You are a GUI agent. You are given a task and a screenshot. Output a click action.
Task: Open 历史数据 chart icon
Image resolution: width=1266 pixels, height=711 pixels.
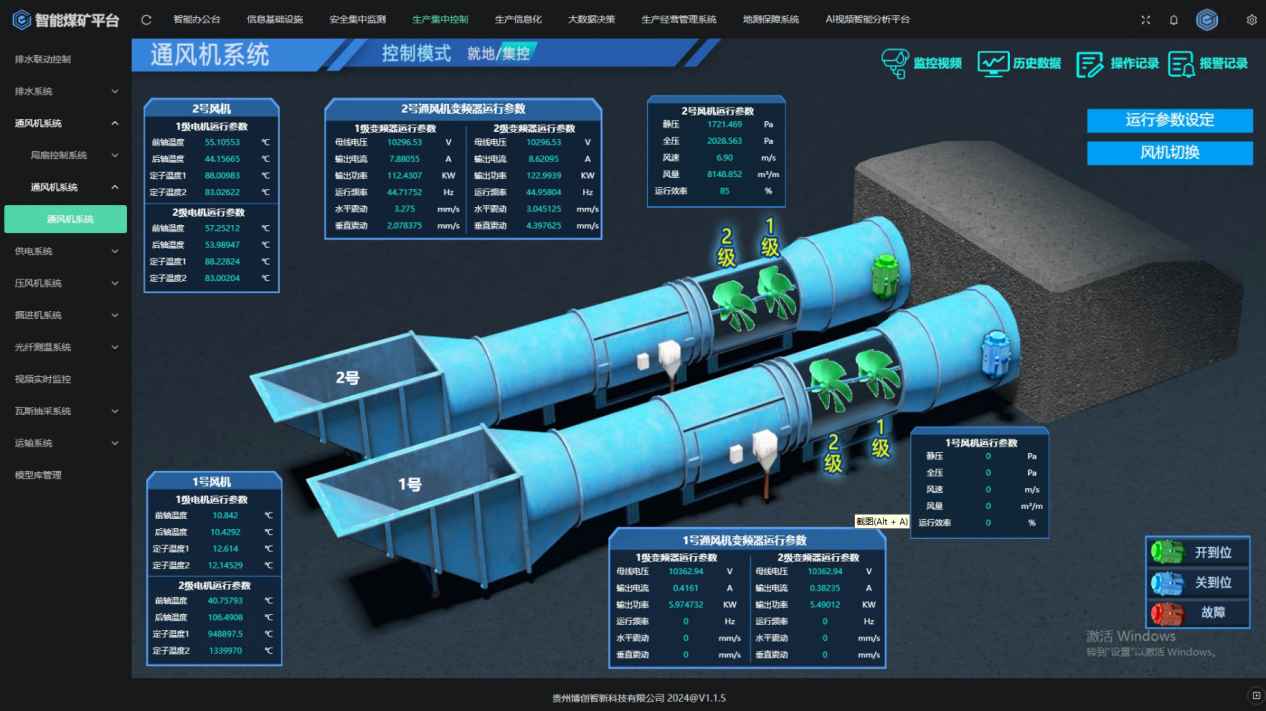tap(993, 63)
